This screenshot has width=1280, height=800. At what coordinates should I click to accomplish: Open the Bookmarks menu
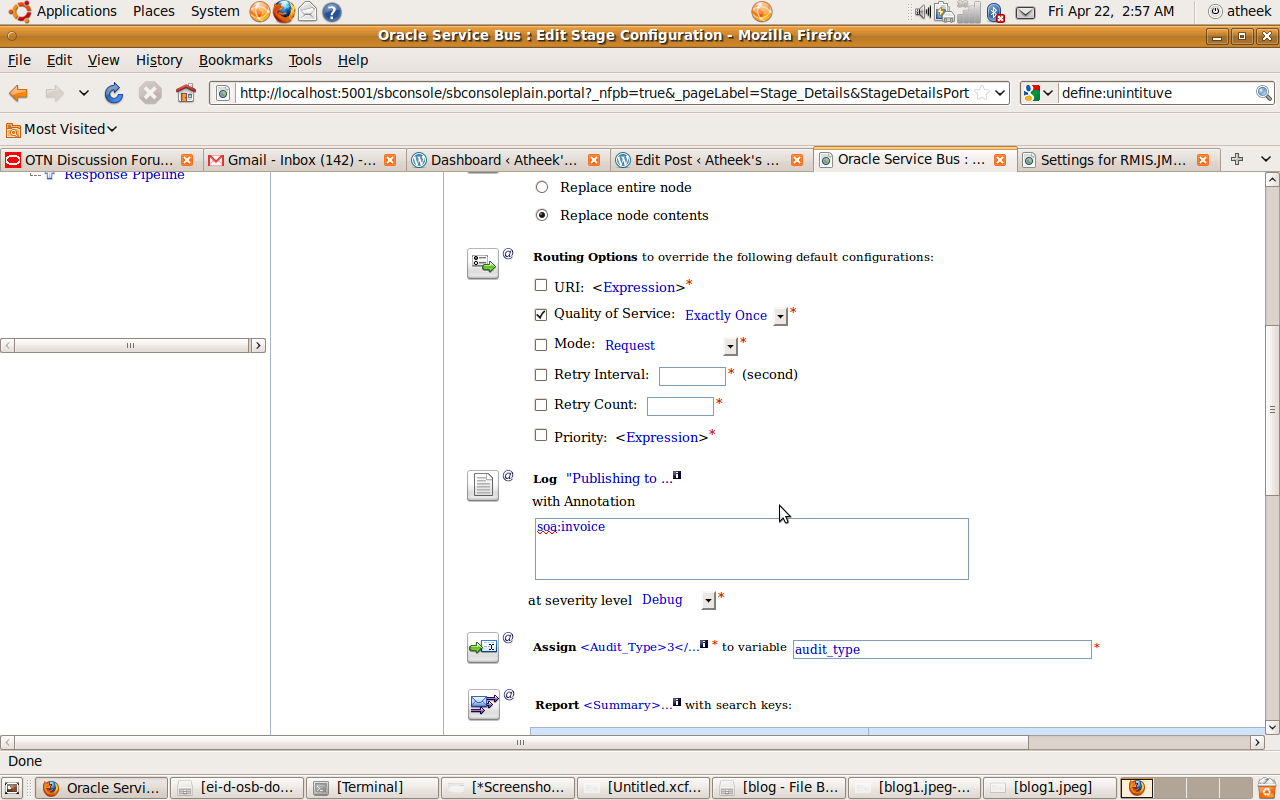point(235,60)
